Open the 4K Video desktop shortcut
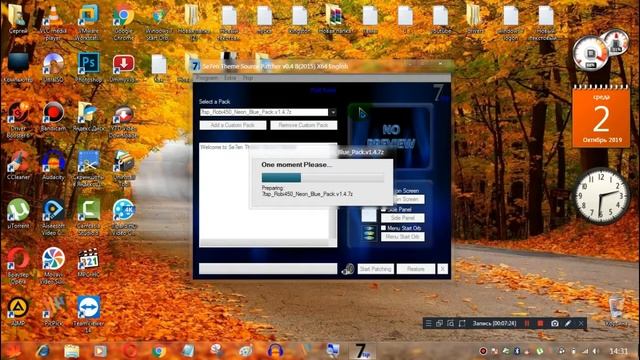Image resolution: width=640 pixels, height=360 pixels. point(124,217)
